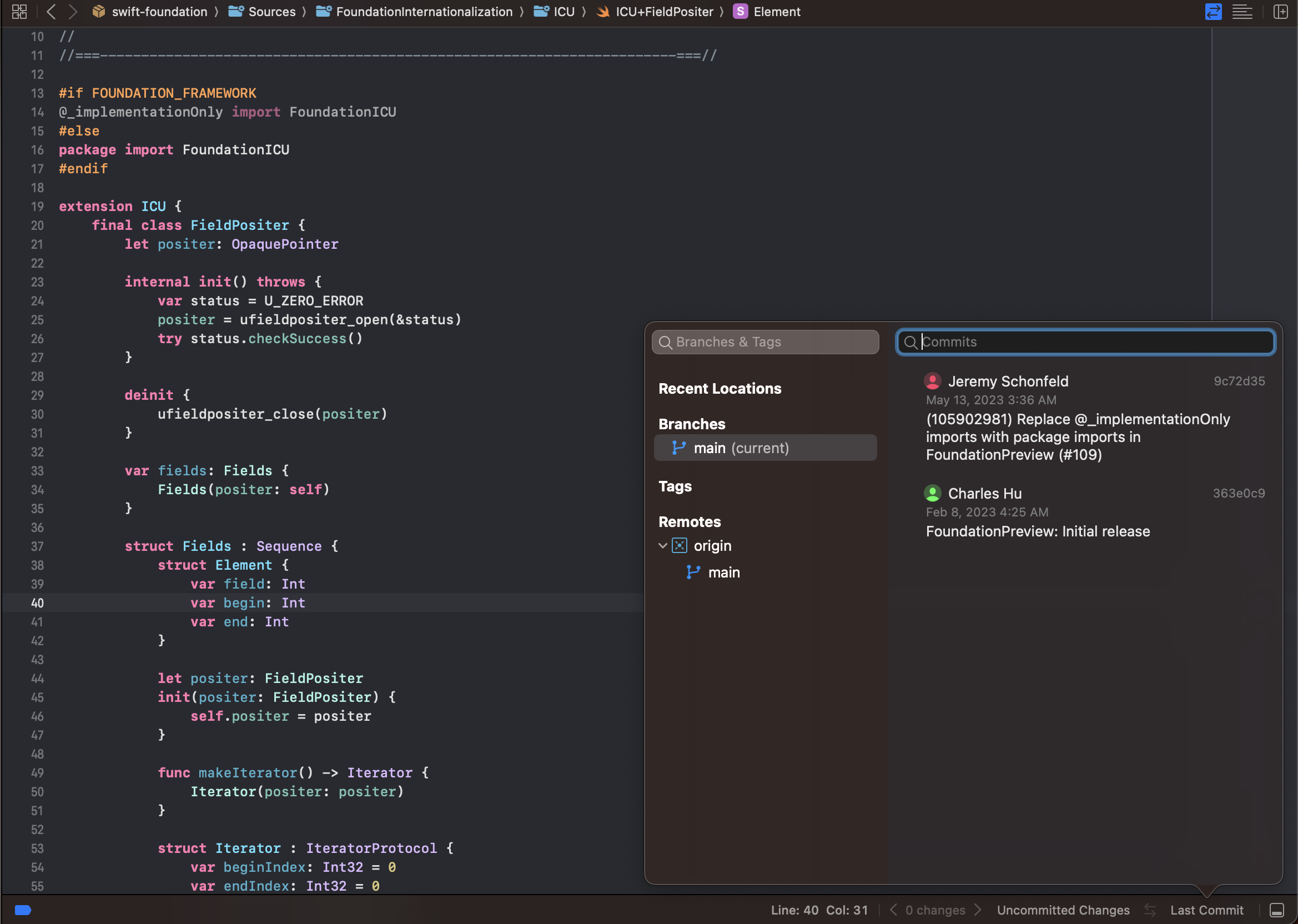Open Element symbol in jump bar
This screenshot has width=1298, height=924.
click(776, 11)
